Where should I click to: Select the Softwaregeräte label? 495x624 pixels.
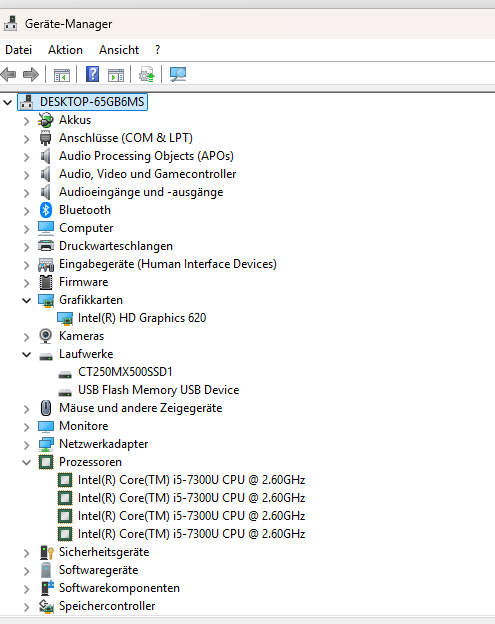pyautogui.click(x=98, y=570)
